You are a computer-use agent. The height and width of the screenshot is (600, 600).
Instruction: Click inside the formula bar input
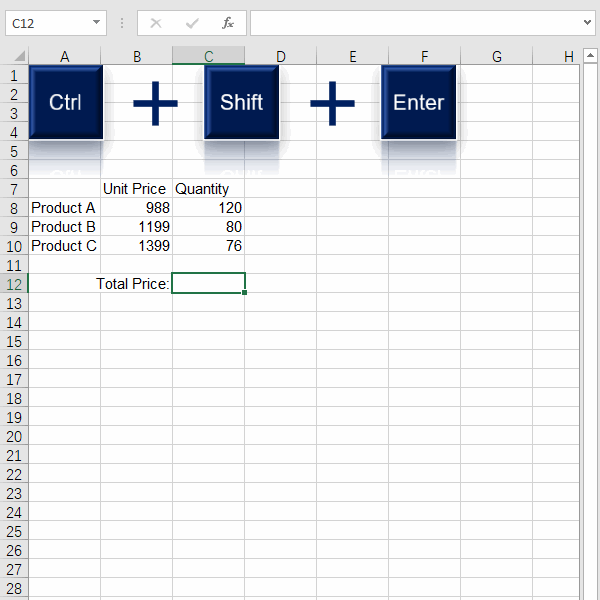pyautogui.click(x=416, y=23)
